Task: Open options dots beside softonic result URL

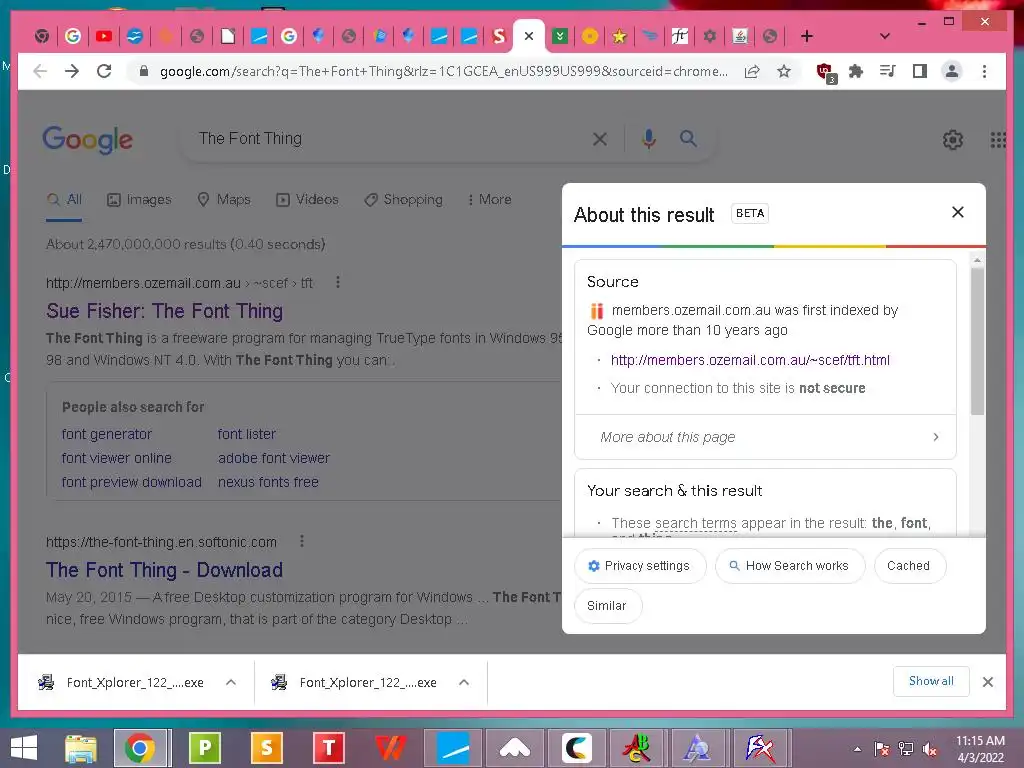Action: [x=302, y=541]
